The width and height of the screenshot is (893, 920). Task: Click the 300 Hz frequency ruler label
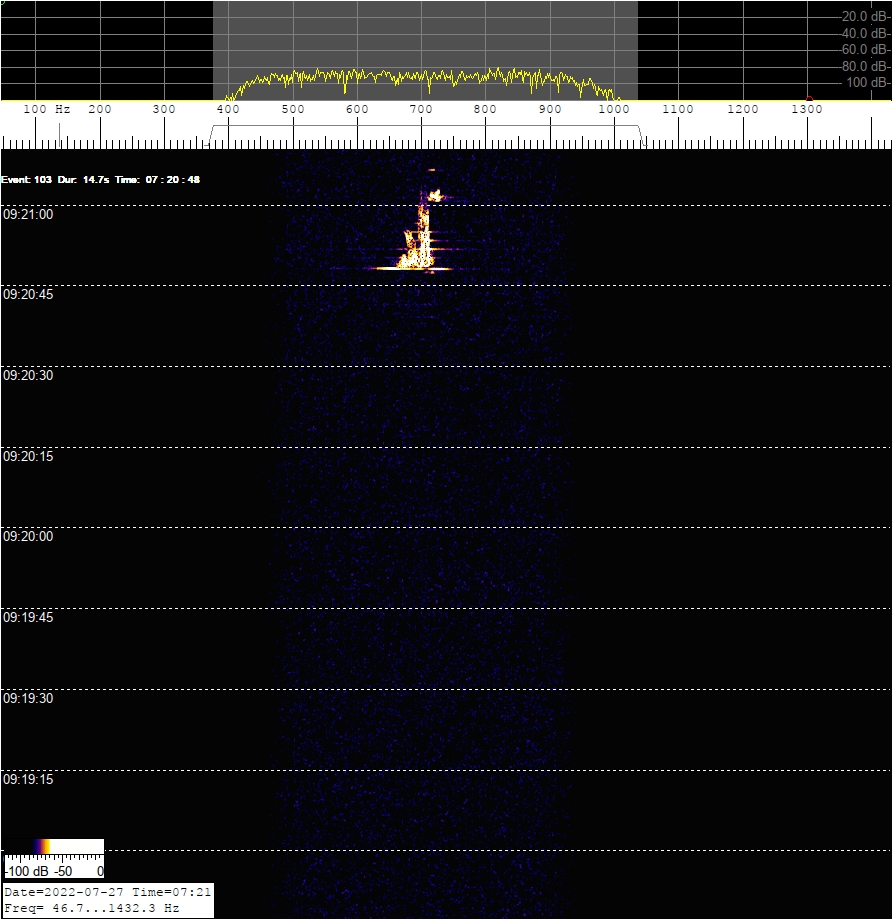tap(164, 109)
